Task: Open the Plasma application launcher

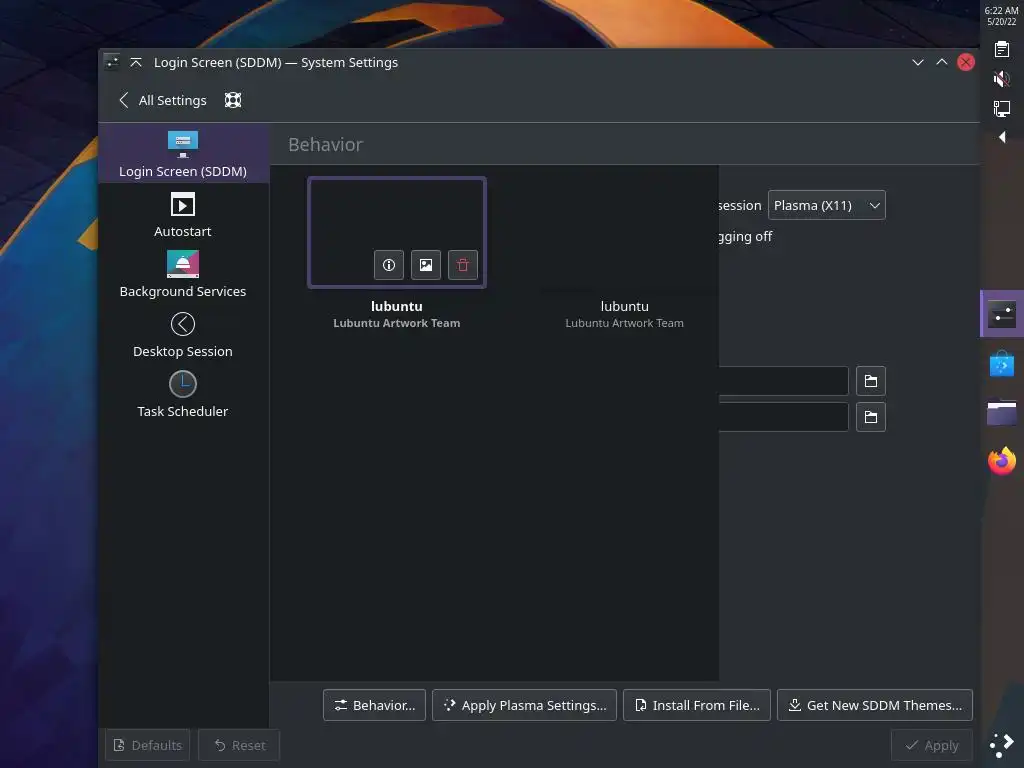Action: click(1002, 745)
